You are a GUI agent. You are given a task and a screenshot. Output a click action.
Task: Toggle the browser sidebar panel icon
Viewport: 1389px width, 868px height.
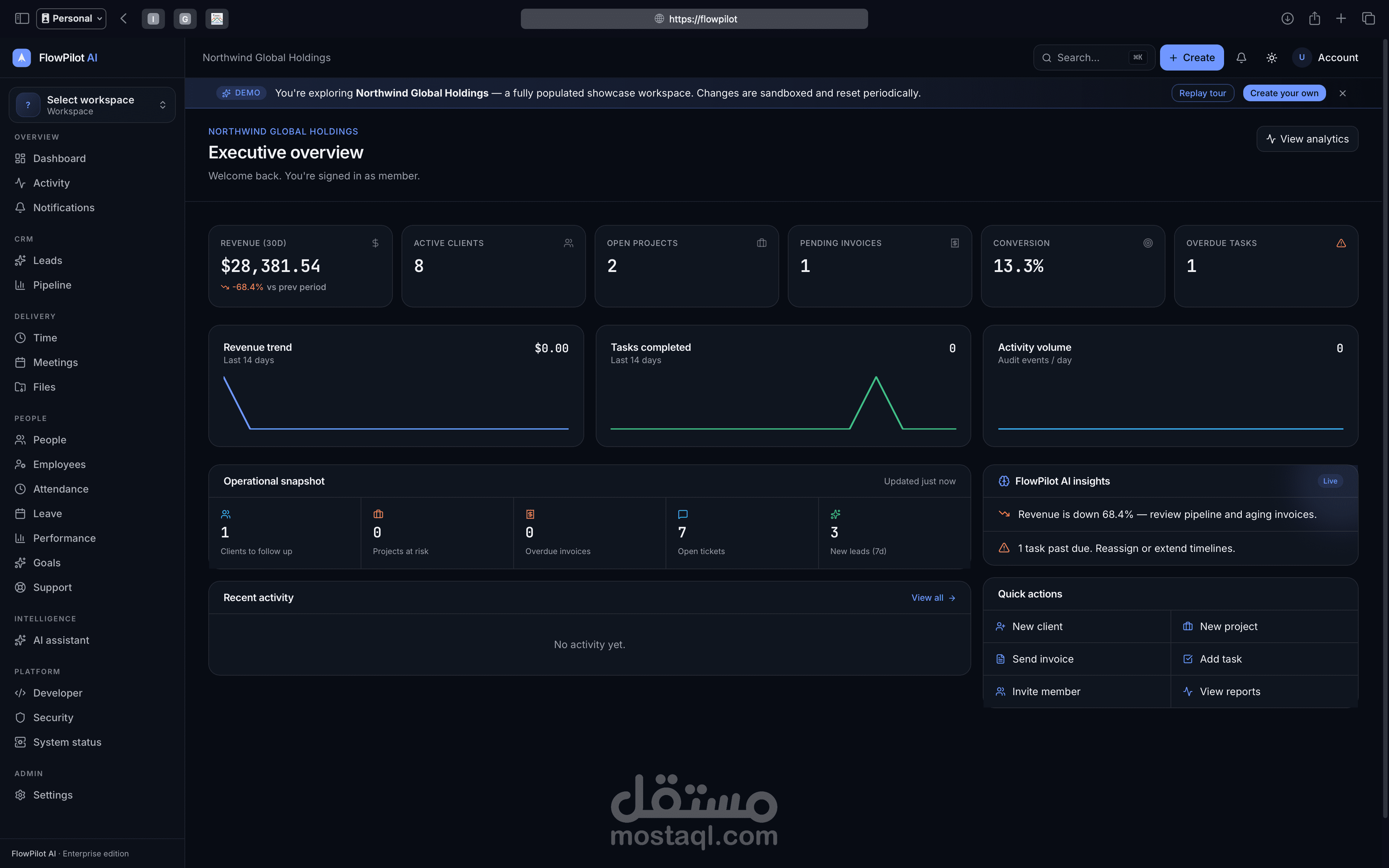[x=22, y=18]
